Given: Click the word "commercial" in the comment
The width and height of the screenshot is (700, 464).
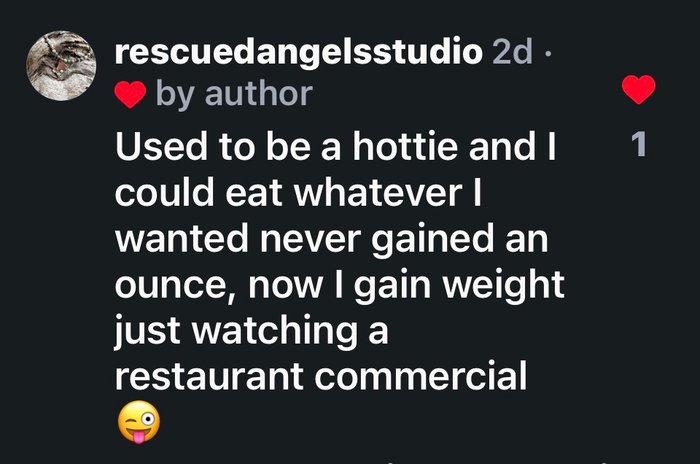Looking at the screenshot, I should click(421, 376).
